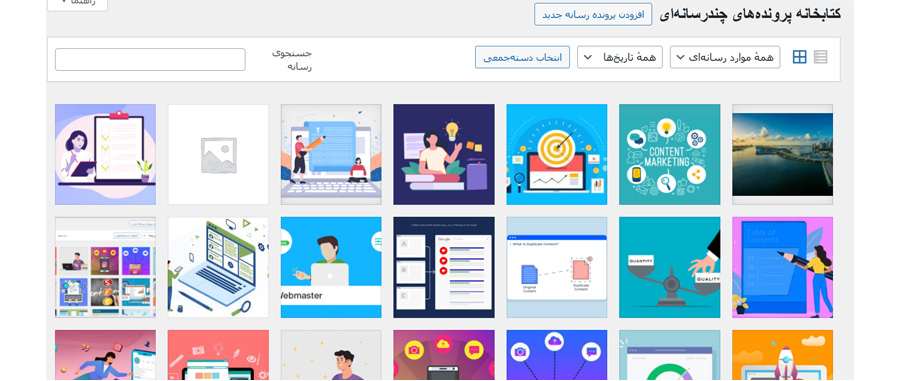Screen dimensions: 900x381
Task: Open the media type filter dropdown
Action: click(725, 57)
